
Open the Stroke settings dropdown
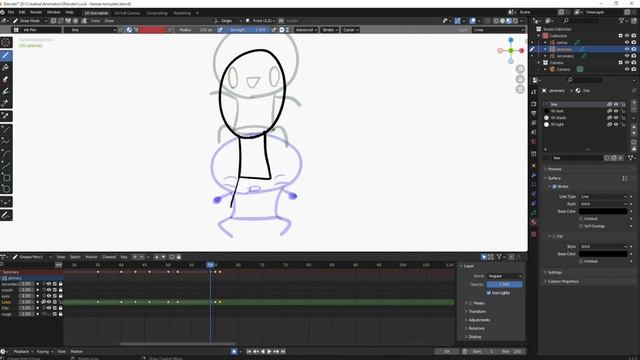(x=329, y=30)
